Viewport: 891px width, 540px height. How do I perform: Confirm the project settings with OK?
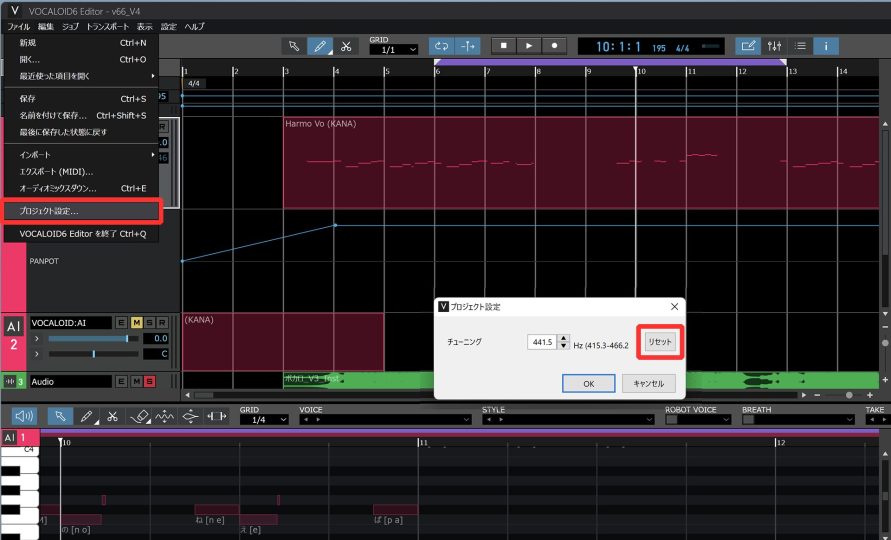click(x=589, y=384)
